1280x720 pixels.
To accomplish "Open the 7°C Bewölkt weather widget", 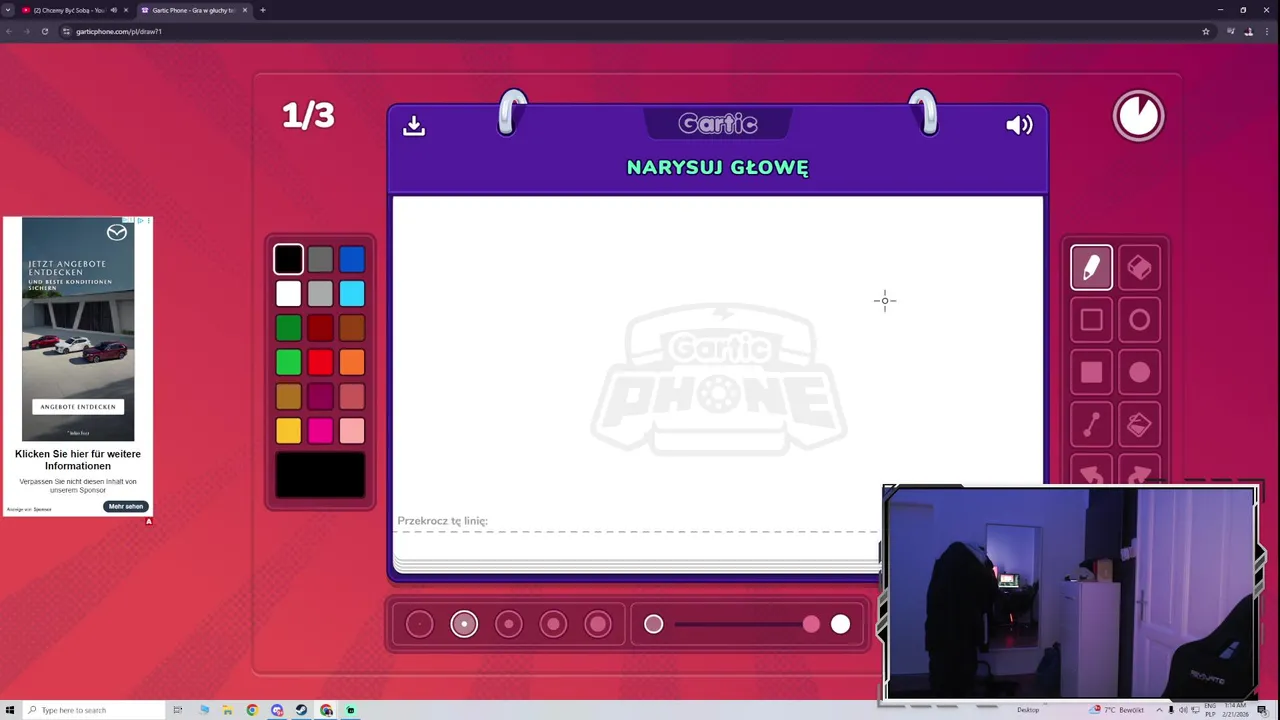I will [1119, 710].
